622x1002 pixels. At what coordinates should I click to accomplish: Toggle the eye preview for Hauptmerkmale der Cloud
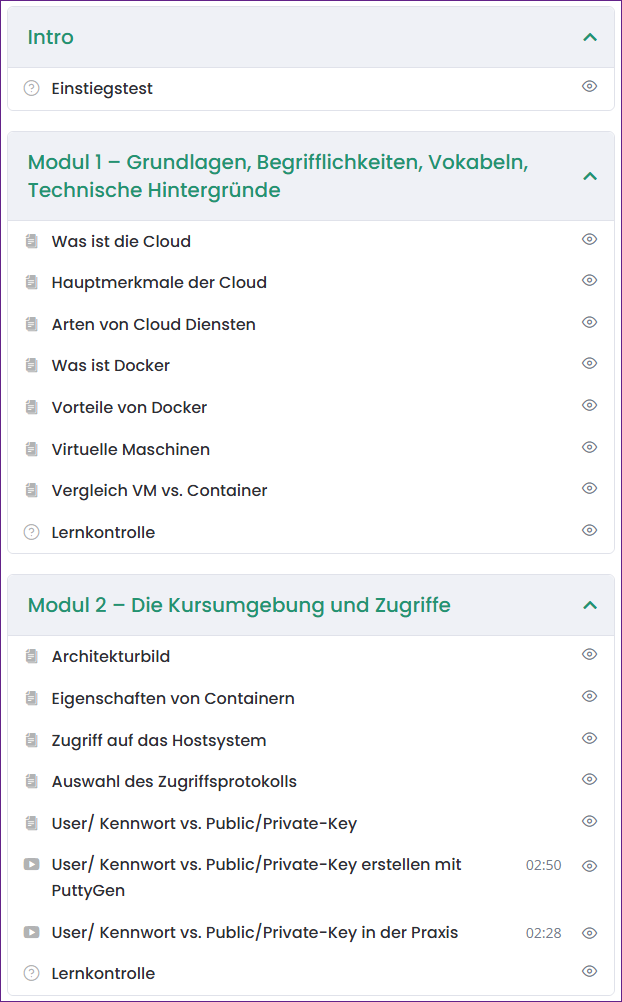click(x=589, y=281)
